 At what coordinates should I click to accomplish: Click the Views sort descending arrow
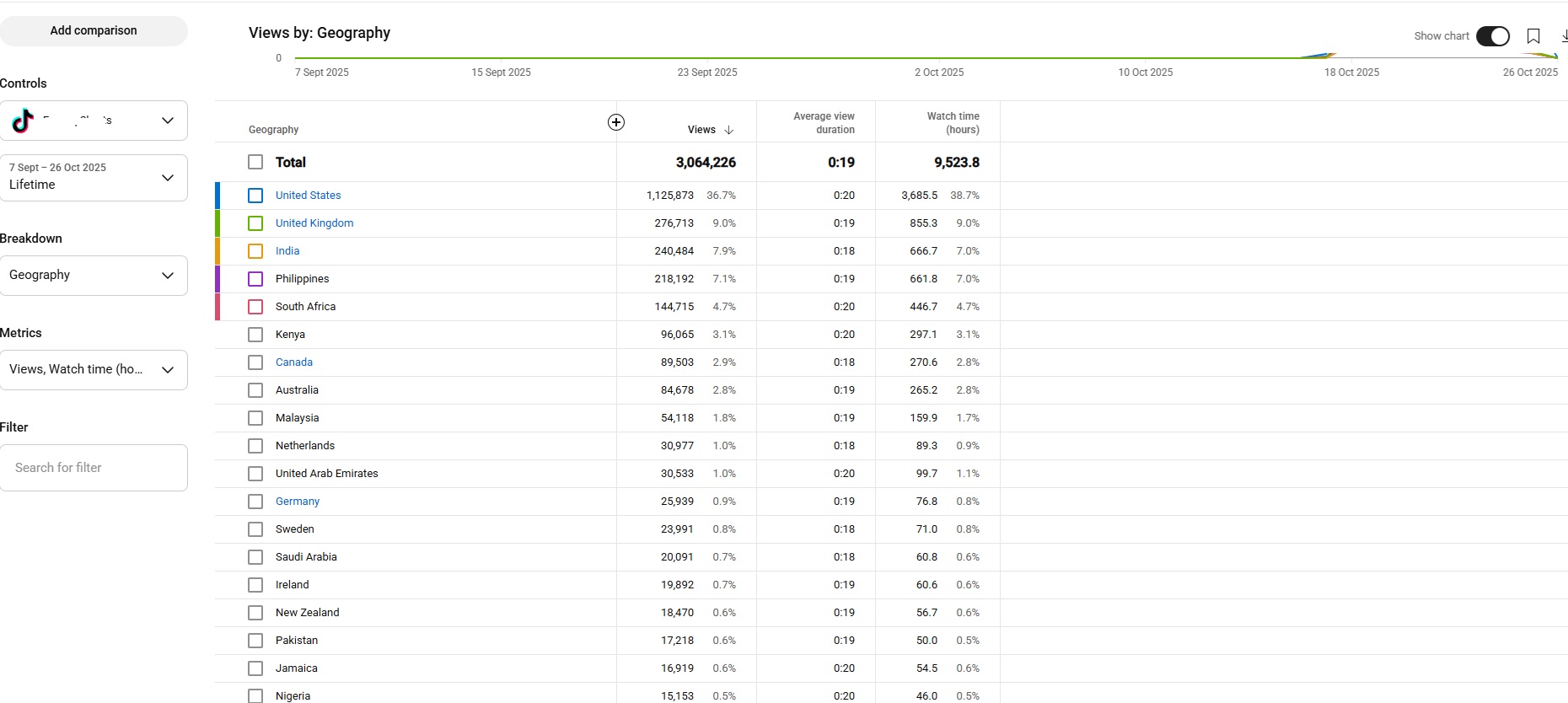click(x=729, y=130)
